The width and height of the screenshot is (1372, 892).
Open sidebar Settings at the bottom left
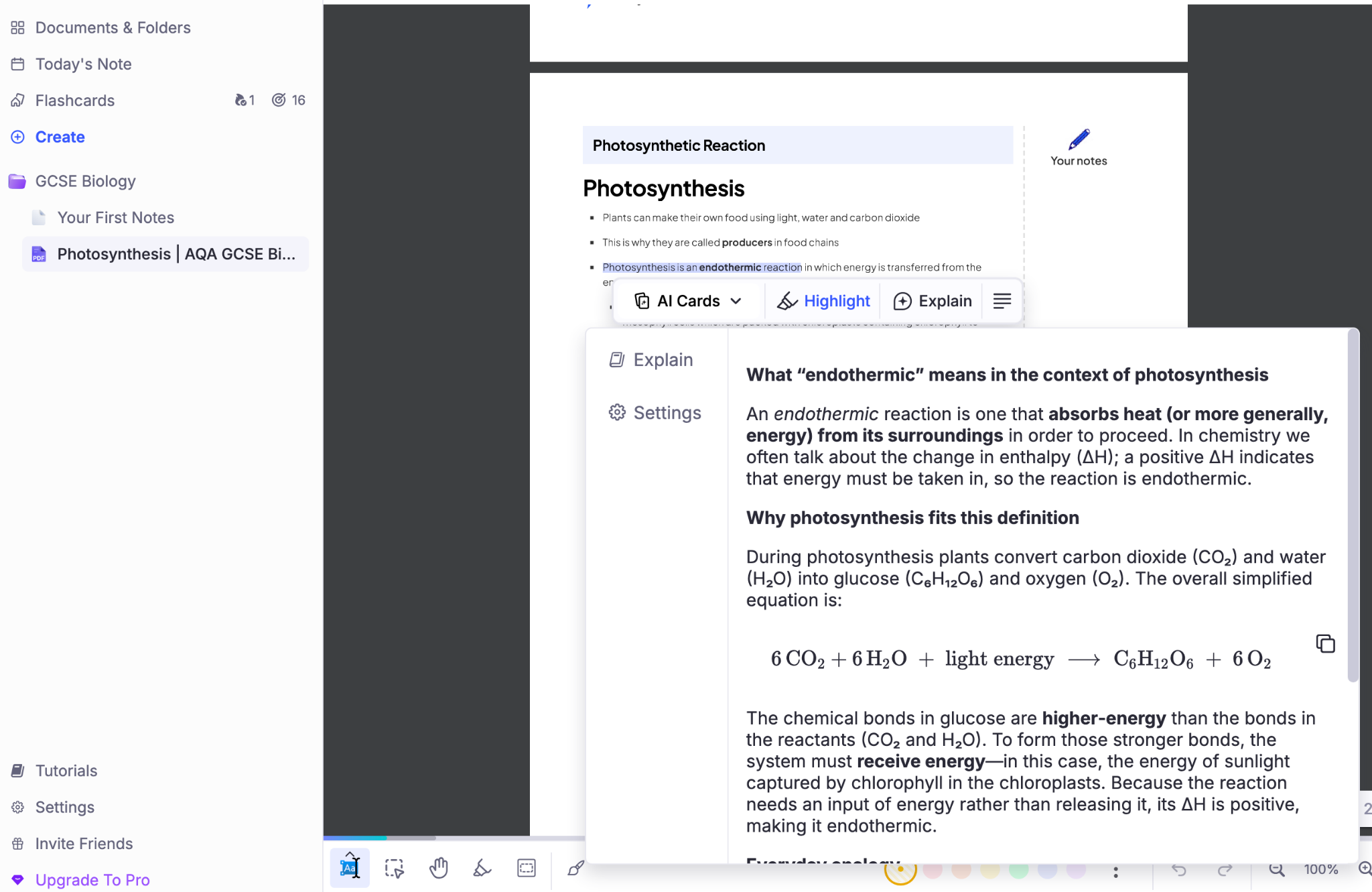(x=64, y=808)
